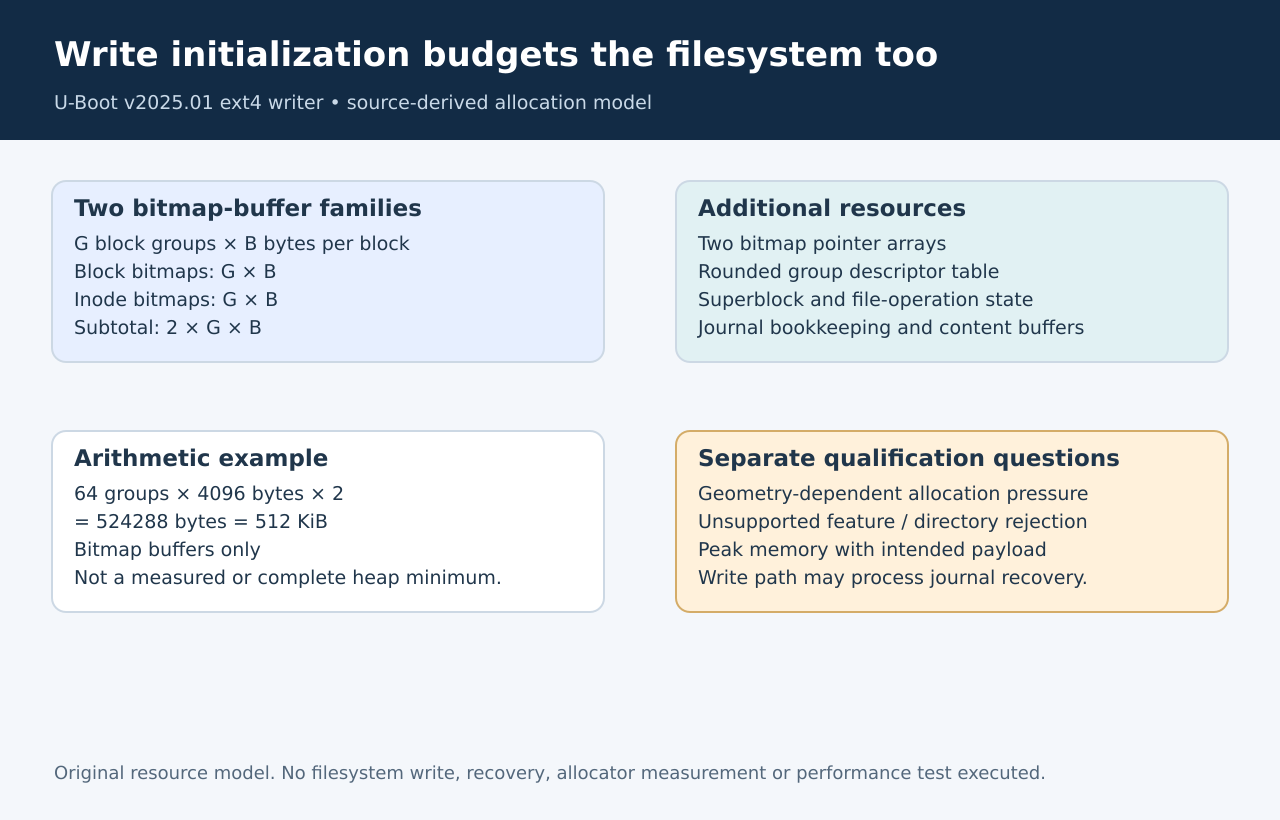Select the 'Two bitmap pointer arrays' line
Viewport: 1280px width, 820px height.
tap(822, 244)
